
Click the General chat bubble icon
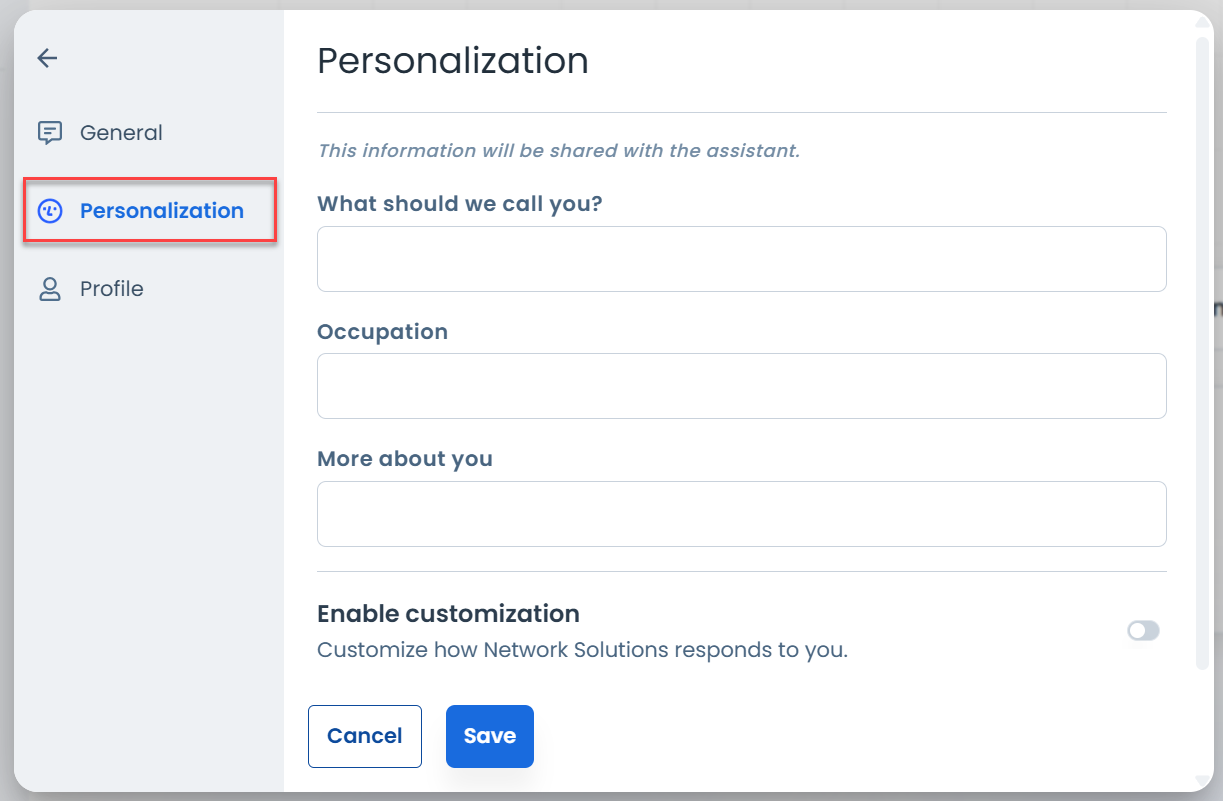[50, 133]
